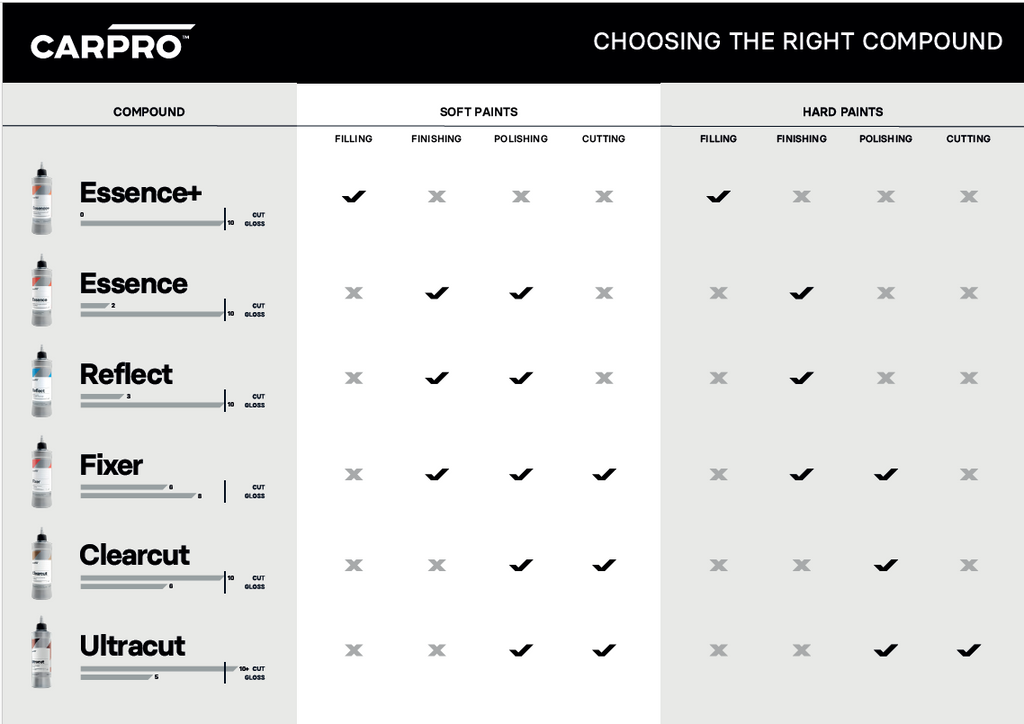The height and width of the screenshot is (724, 1024).
Task: Click Reflect hard paints finishing checkmark
Action: [x=801, y=377]
